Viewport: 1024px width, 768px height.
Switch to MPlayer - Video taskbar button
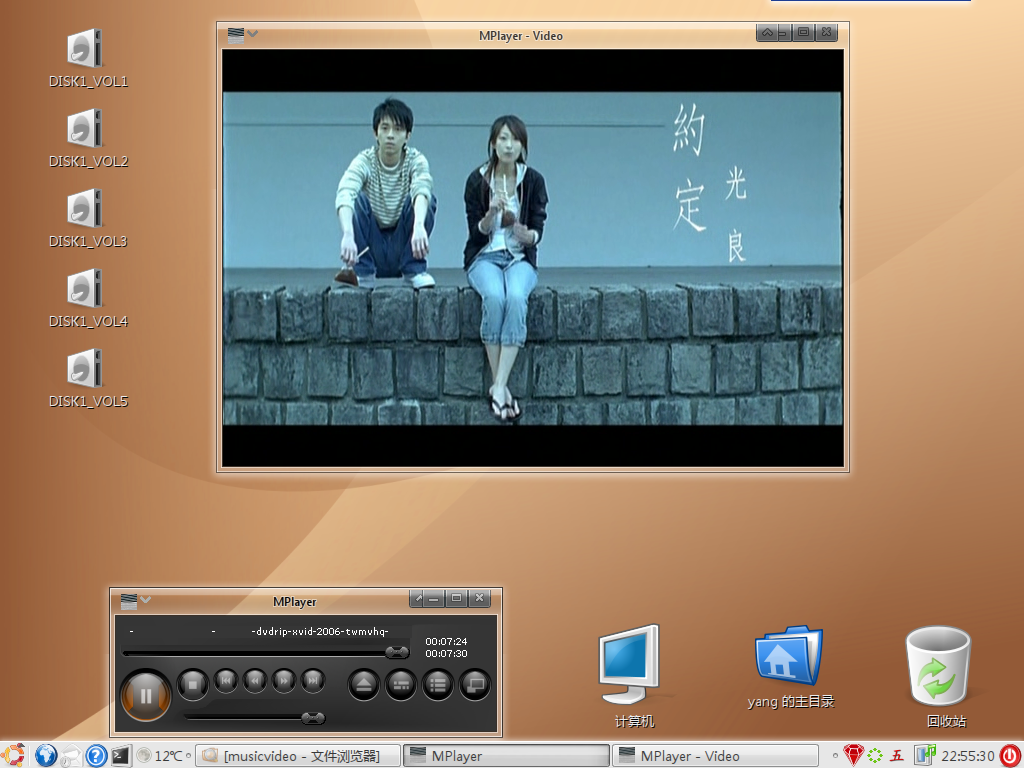tap(714, 756)
